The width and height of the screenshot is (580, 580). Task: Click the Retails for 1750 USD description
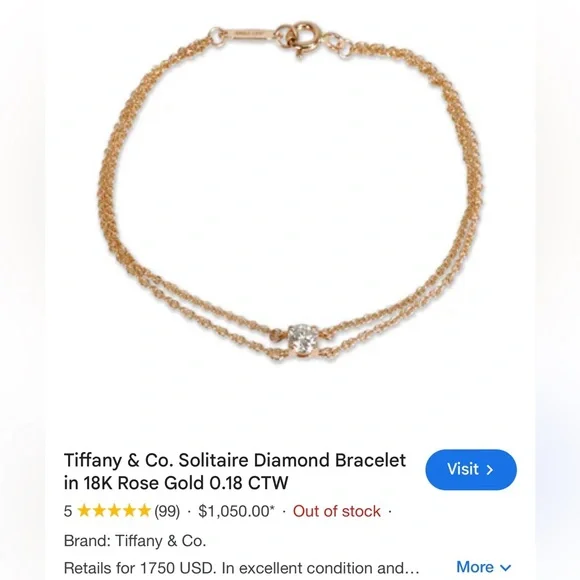(242, 567)
